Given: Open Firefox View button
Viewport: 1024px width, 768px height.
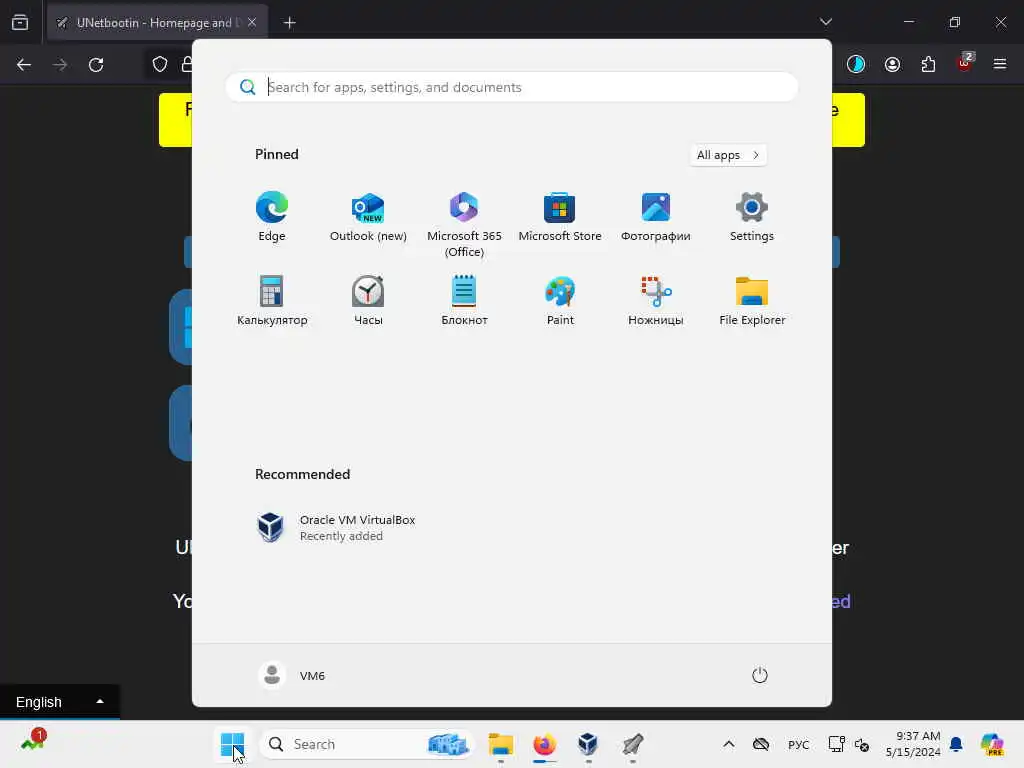Looking at the screenshot, I should (x=20, y=22).
